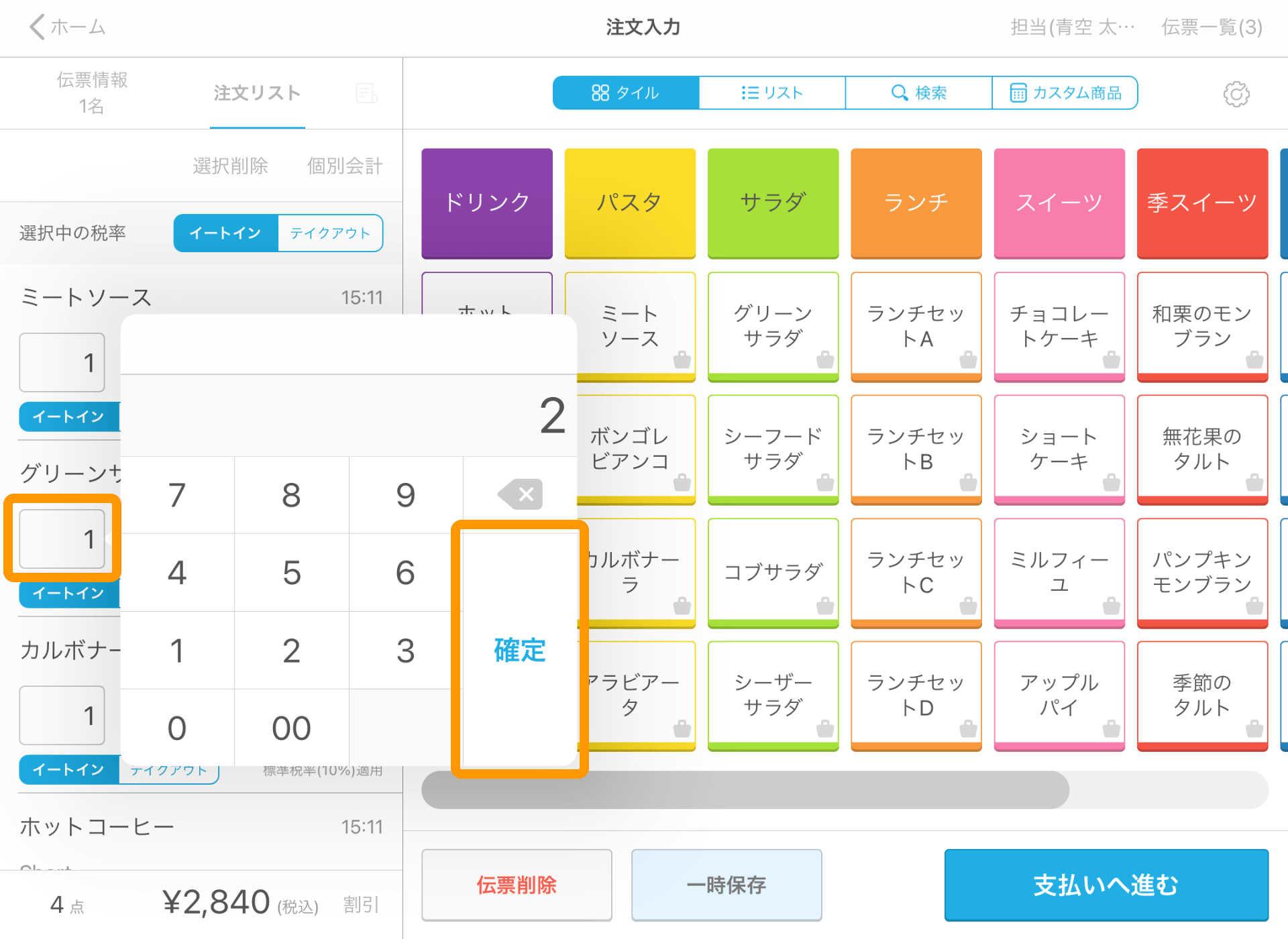Select the orange ランチ category tile

(916, 203)
